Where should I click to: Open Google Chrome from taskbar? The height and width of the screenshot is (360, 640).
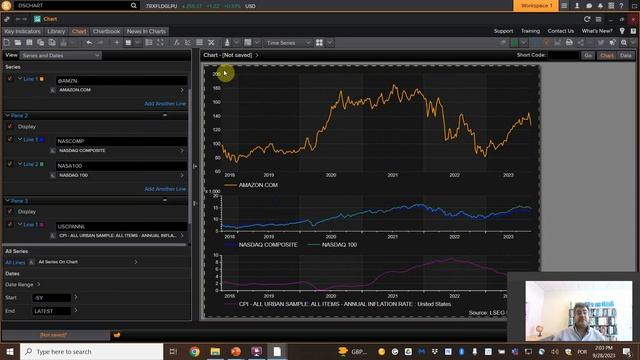point(195,351)
